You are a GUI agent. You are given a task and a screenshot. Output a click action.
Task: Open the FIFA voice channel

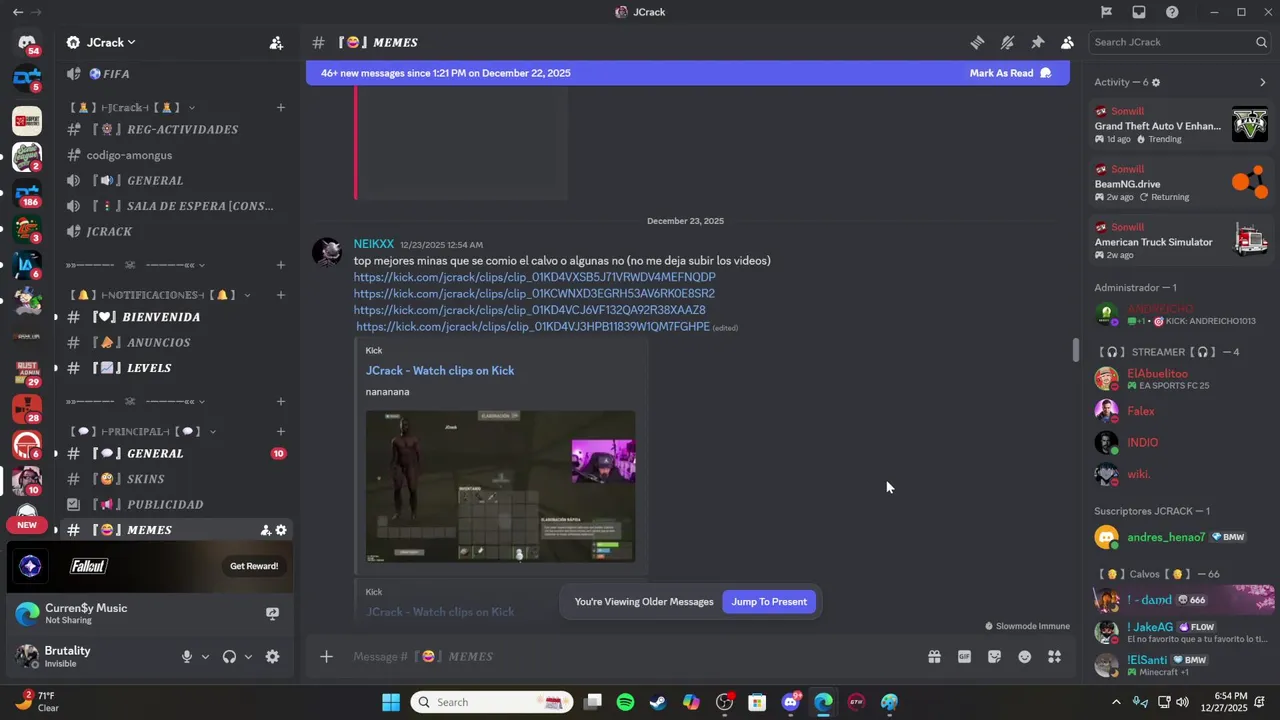point(175,74)
